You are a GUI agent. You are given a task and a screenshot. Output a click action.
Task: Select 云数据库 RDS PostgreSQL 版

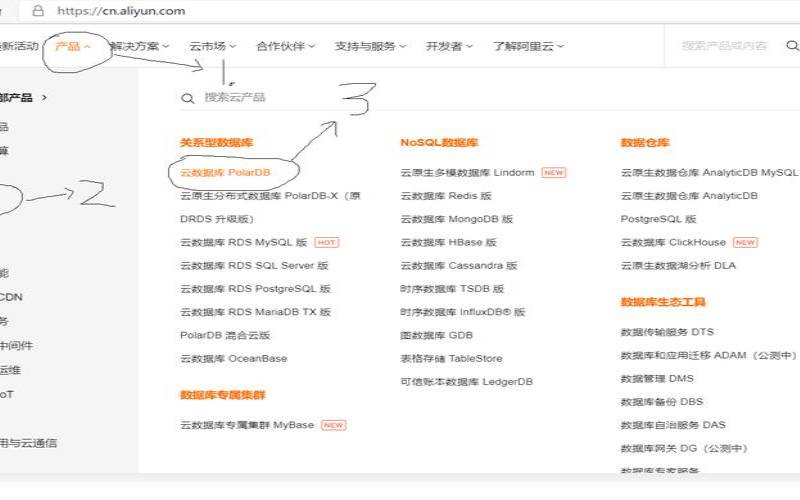coord(255,289)
